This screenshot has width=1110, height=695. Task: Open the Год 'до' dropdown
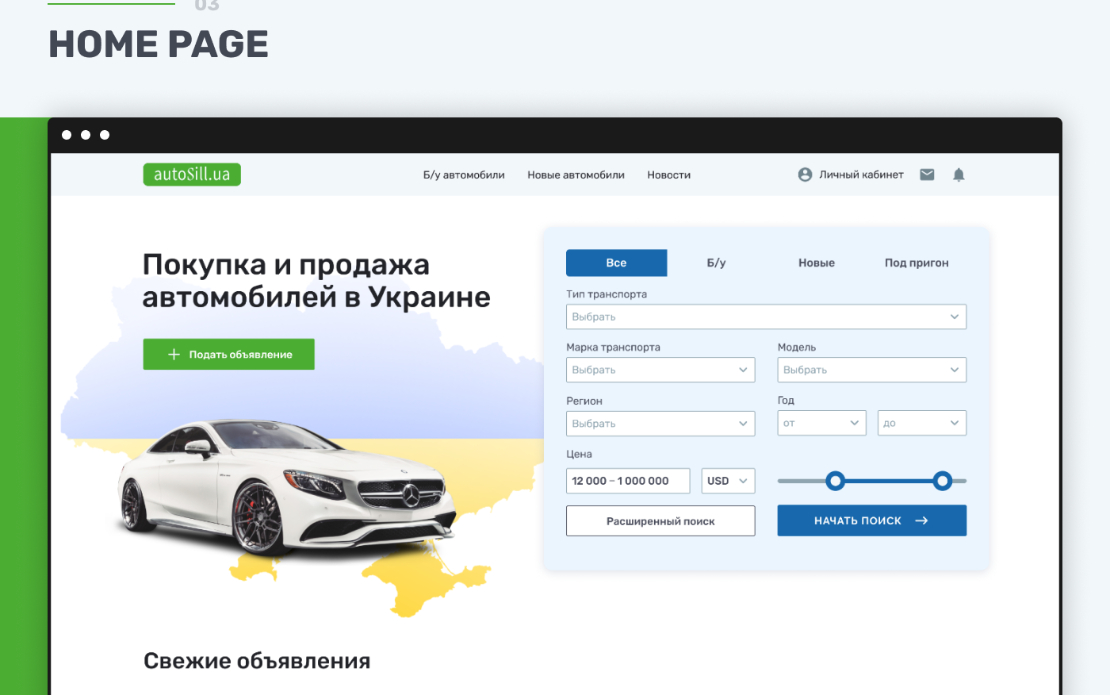point(922,423)
